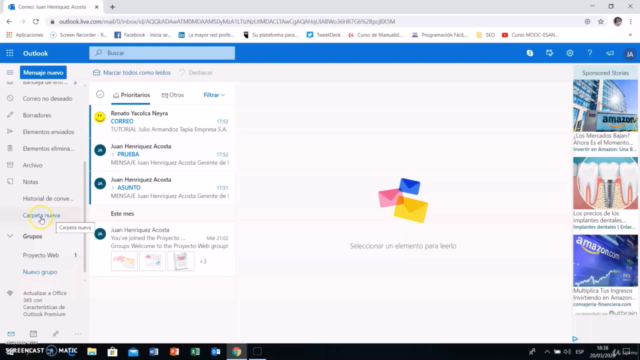
Task: Open the TweetDeck bookmark
Action: (324, 35)
